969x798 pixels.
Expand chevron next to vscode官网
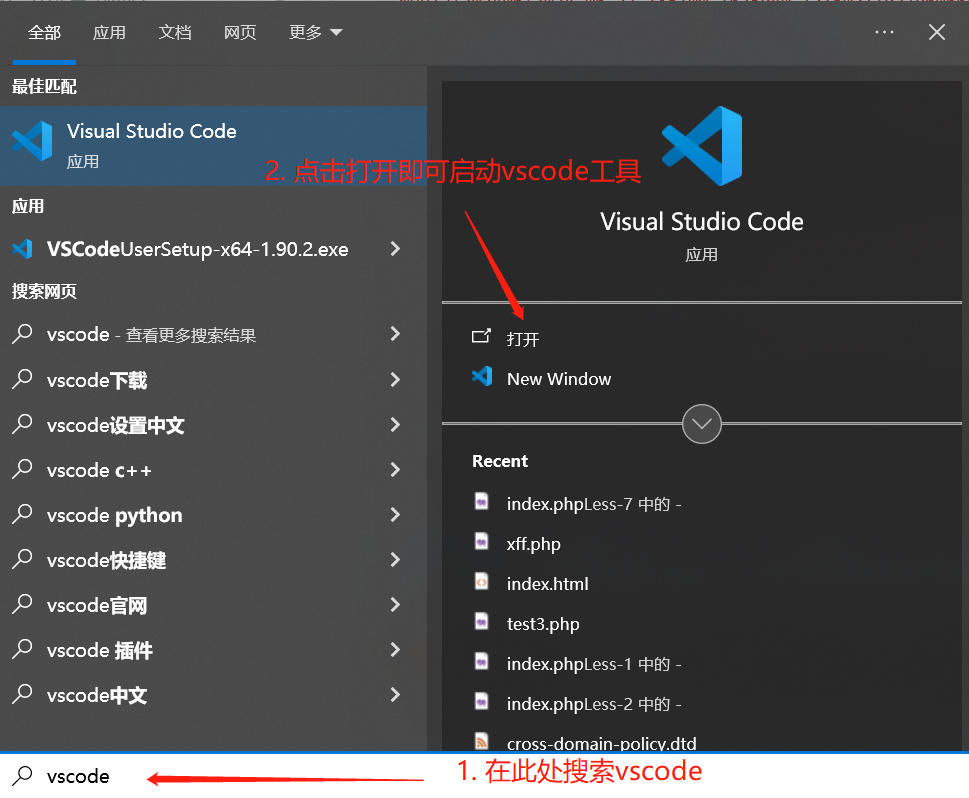point(396,605)
